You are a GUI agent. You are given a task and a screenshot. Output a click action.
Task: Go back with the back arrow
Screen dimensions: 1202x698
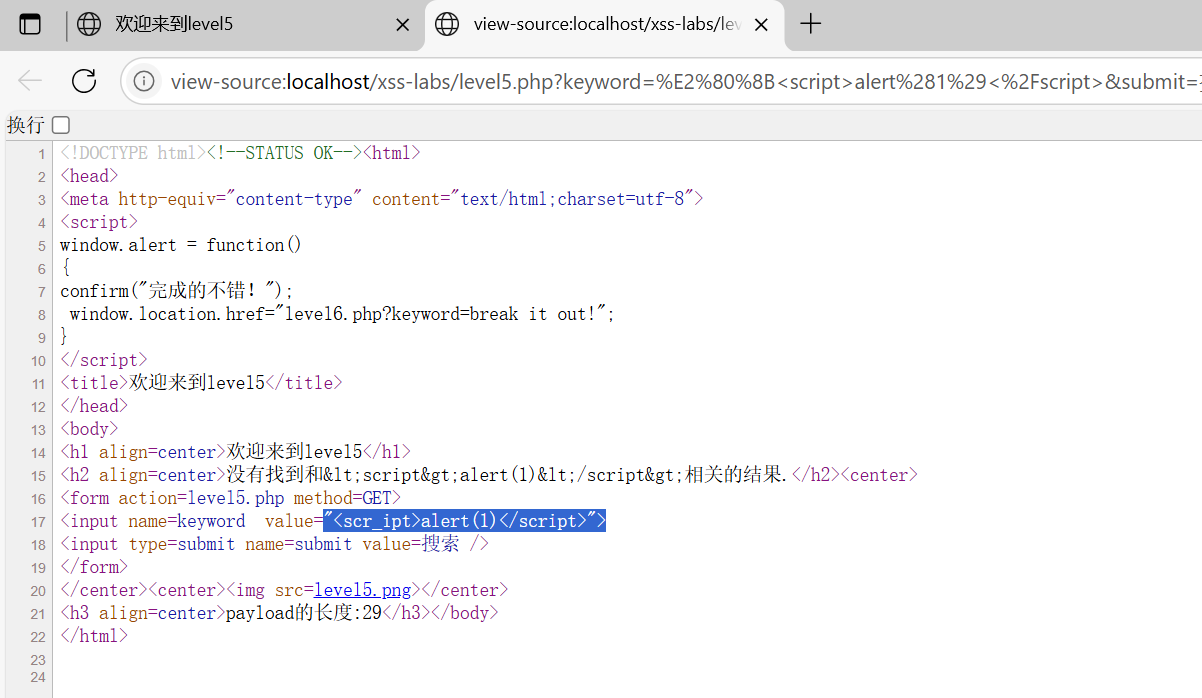[30, 81]
